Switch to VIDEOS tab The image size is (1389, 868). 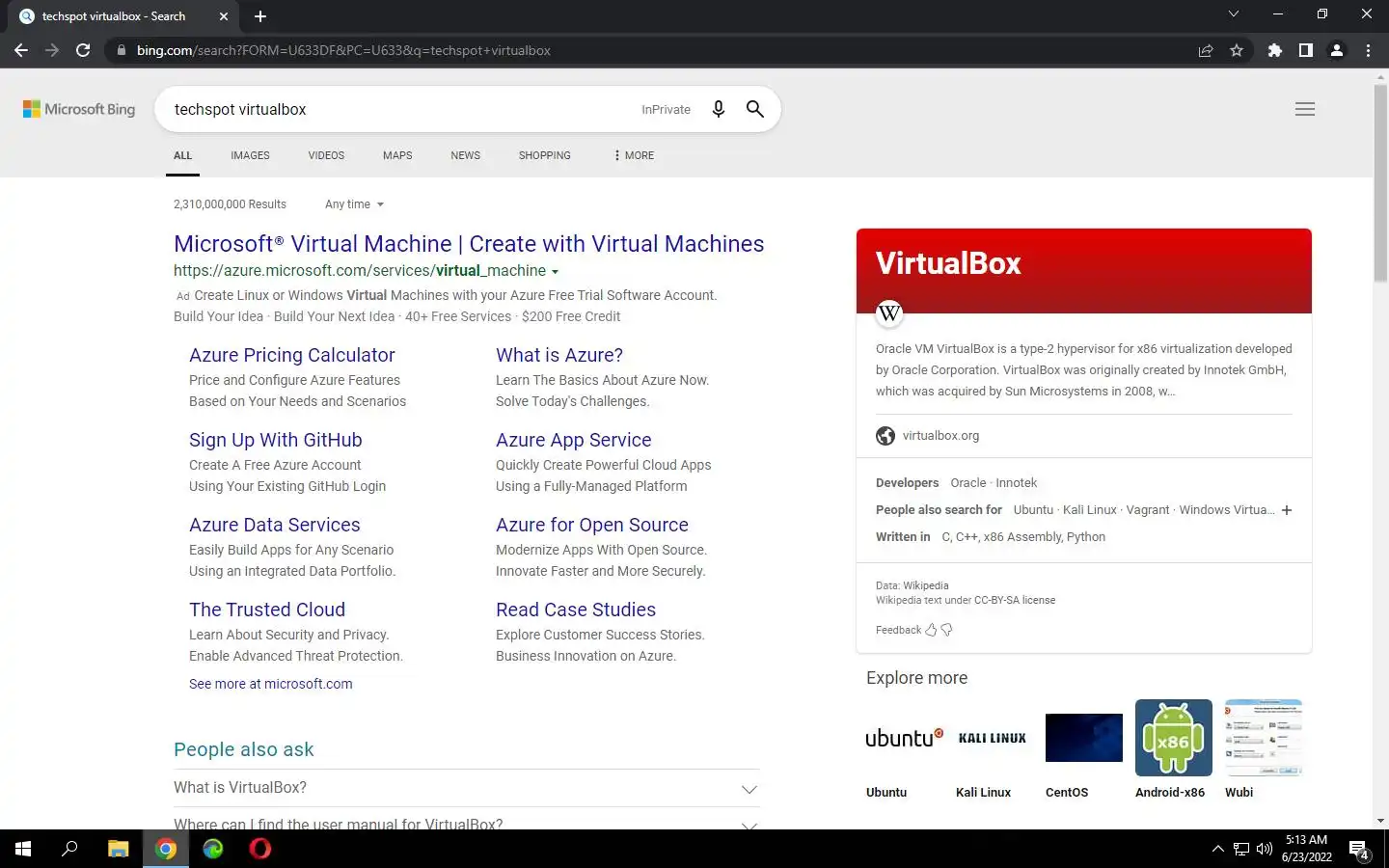(326, 155)
